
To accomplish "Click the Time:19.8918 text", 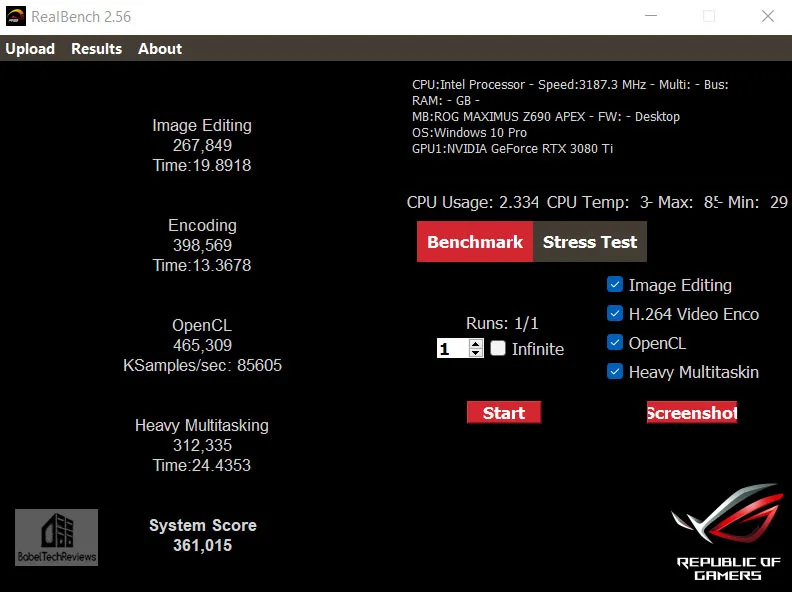I will tap(202, 165).
